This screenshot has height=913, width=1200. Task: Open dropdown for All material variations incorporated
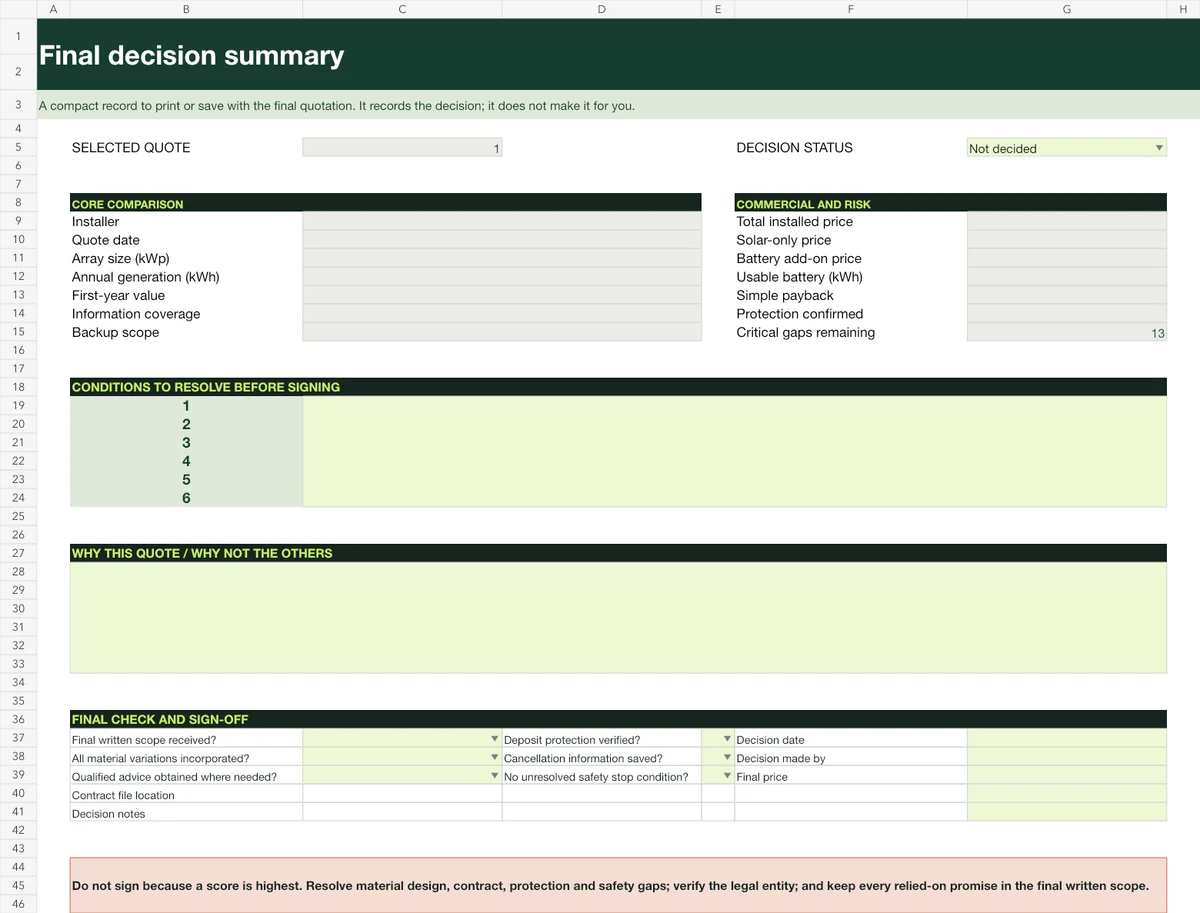tap(495, 758)
